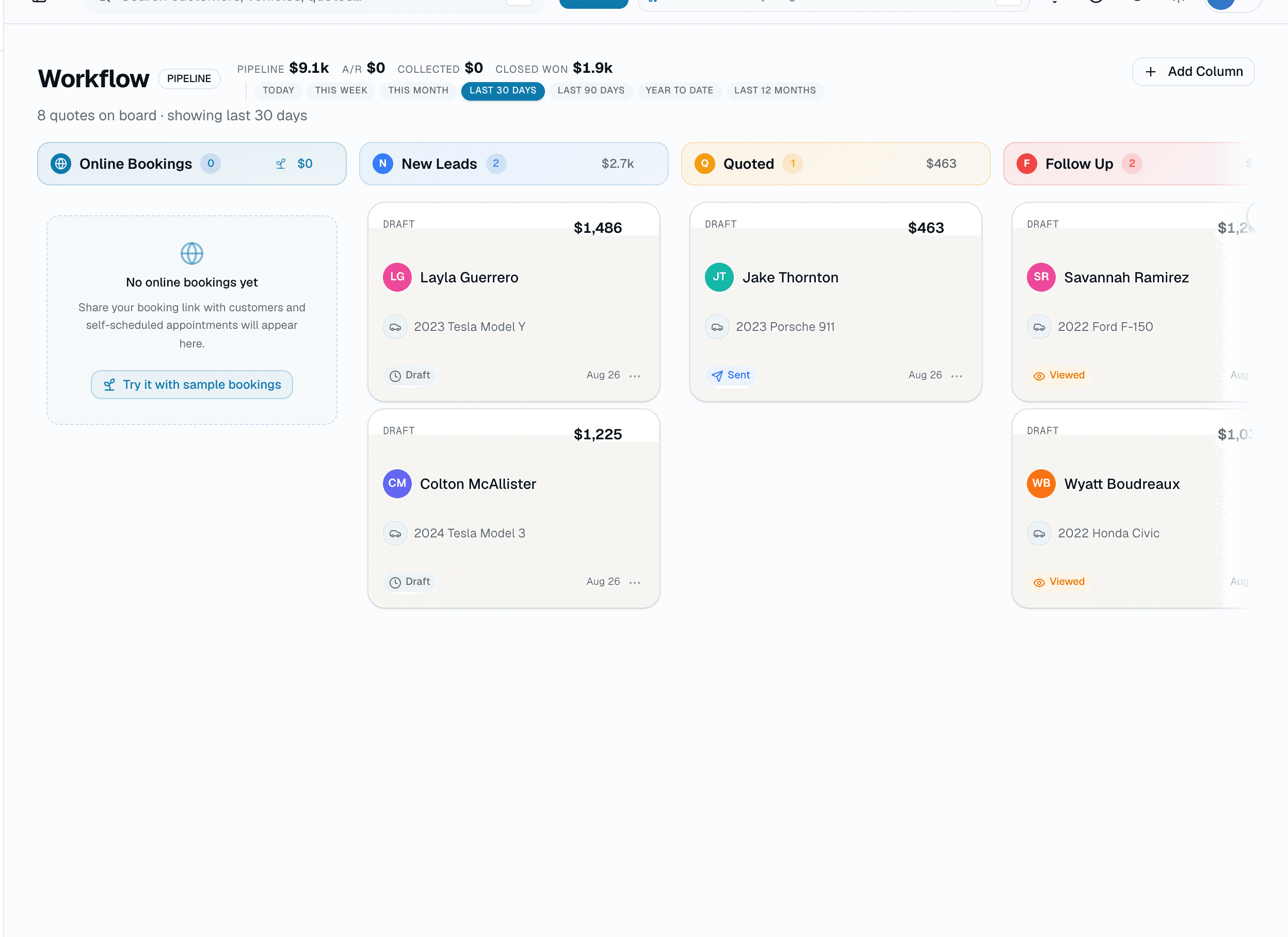This screenshot has height=937, width=1288.
Task: Open the $1,486 Layla Guerrero quote card
Action: click(x=514, y=301)
